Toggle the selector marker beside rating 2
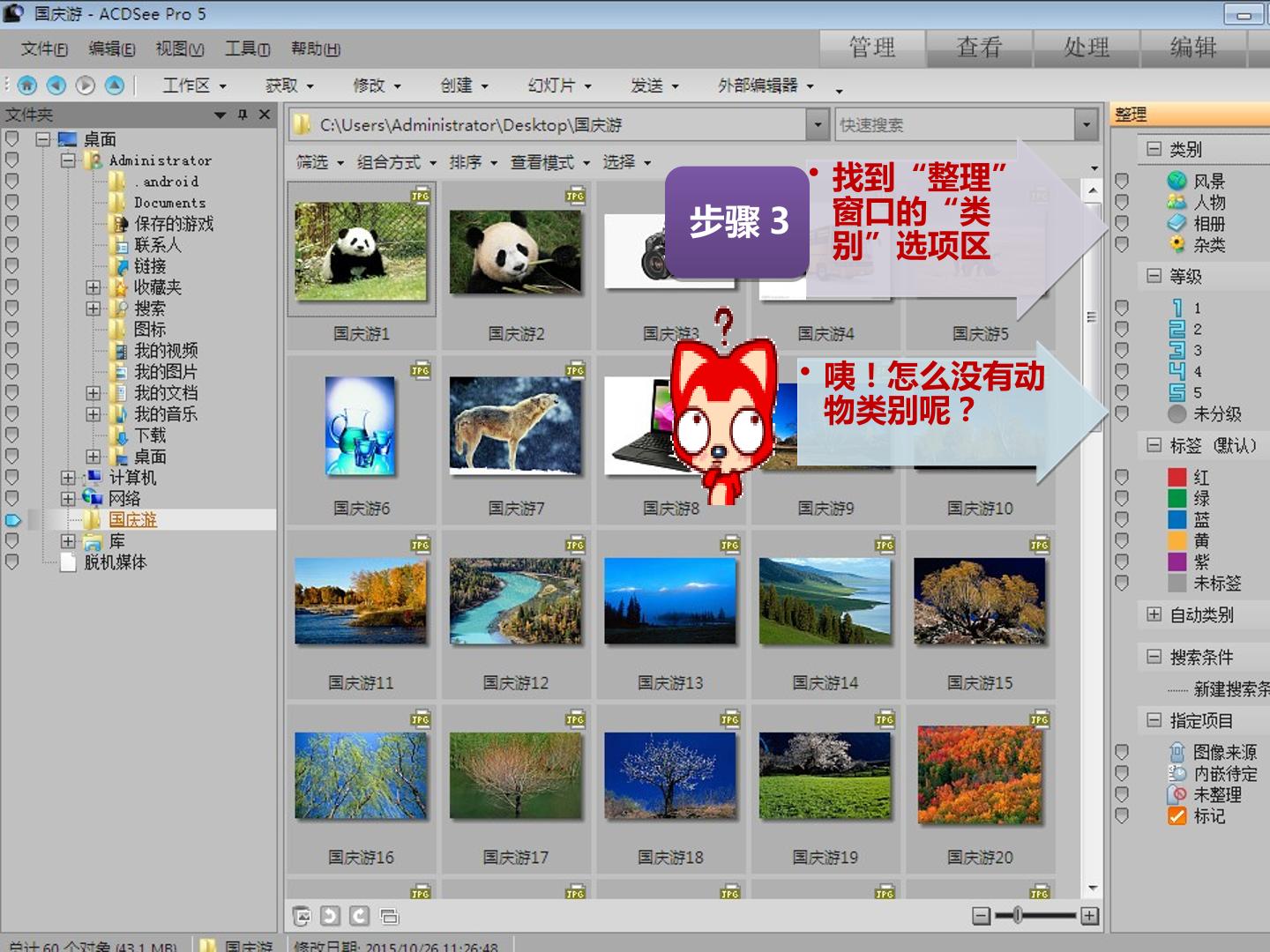This screenshot has height=952, width=1270. pos(1122,329)
